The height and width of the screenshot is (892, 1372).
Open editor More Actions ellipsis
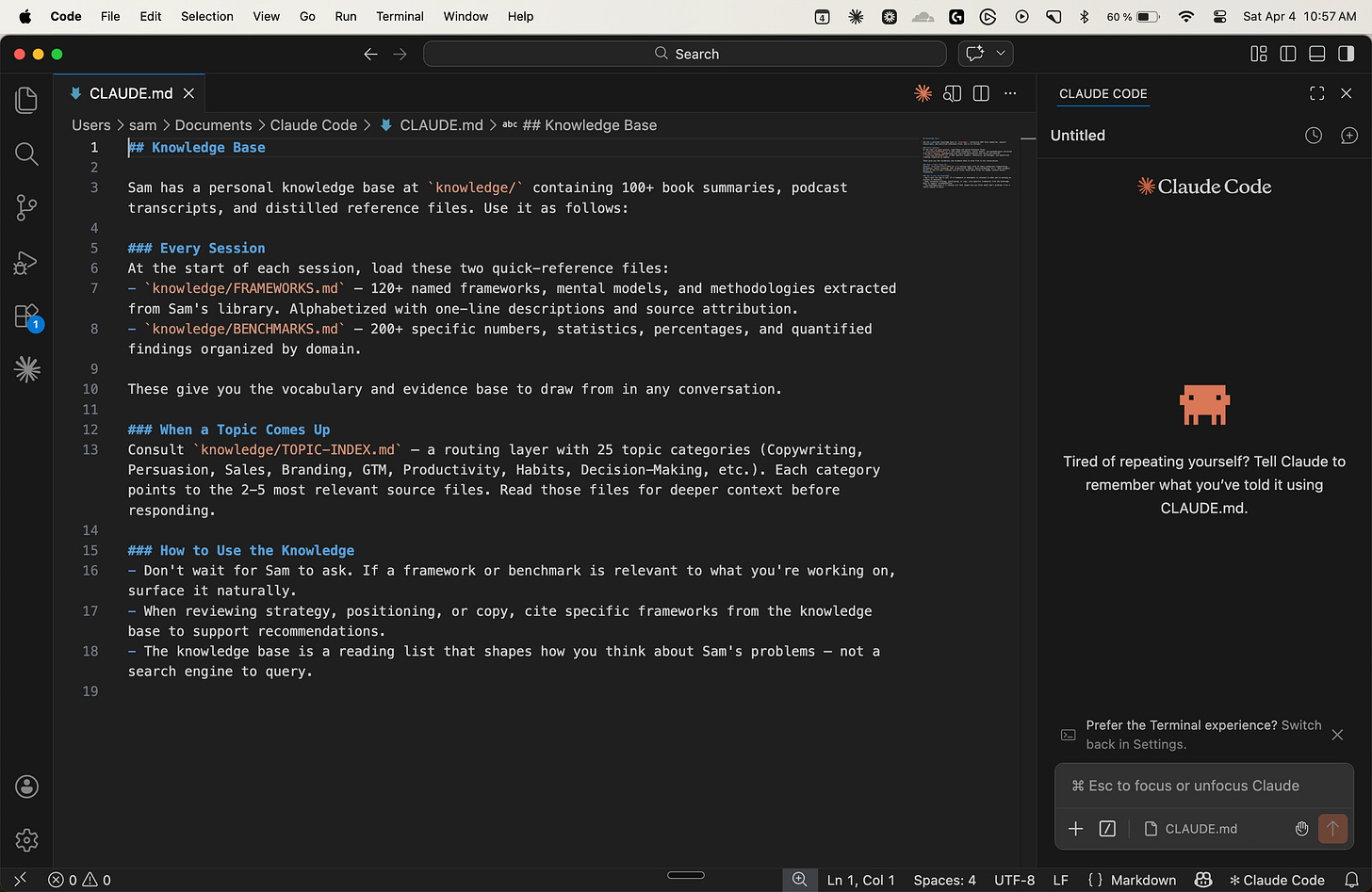click(1010, 93)
